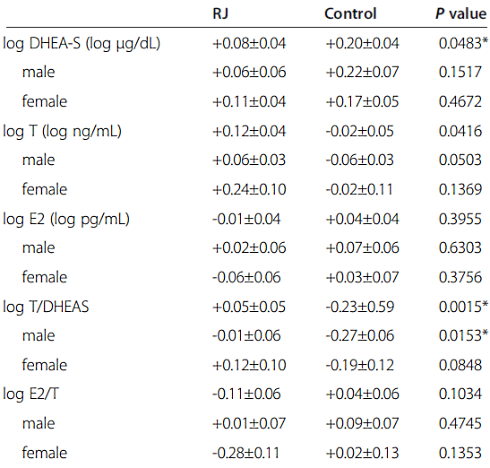Click P value 0.0483 with asterisk
Screen dimensions: 490x468
tap(463, 43)
